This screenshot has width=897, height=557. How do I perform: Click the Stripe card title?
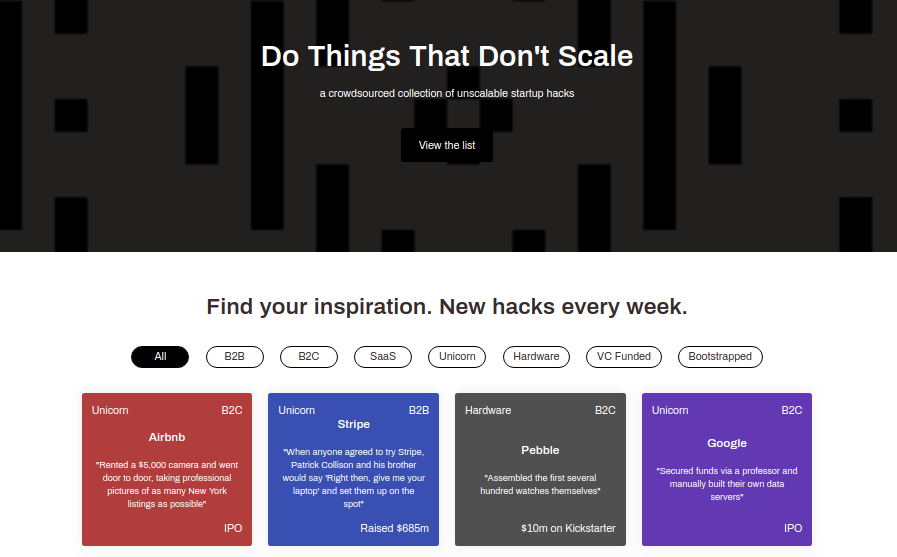point(354,424)
